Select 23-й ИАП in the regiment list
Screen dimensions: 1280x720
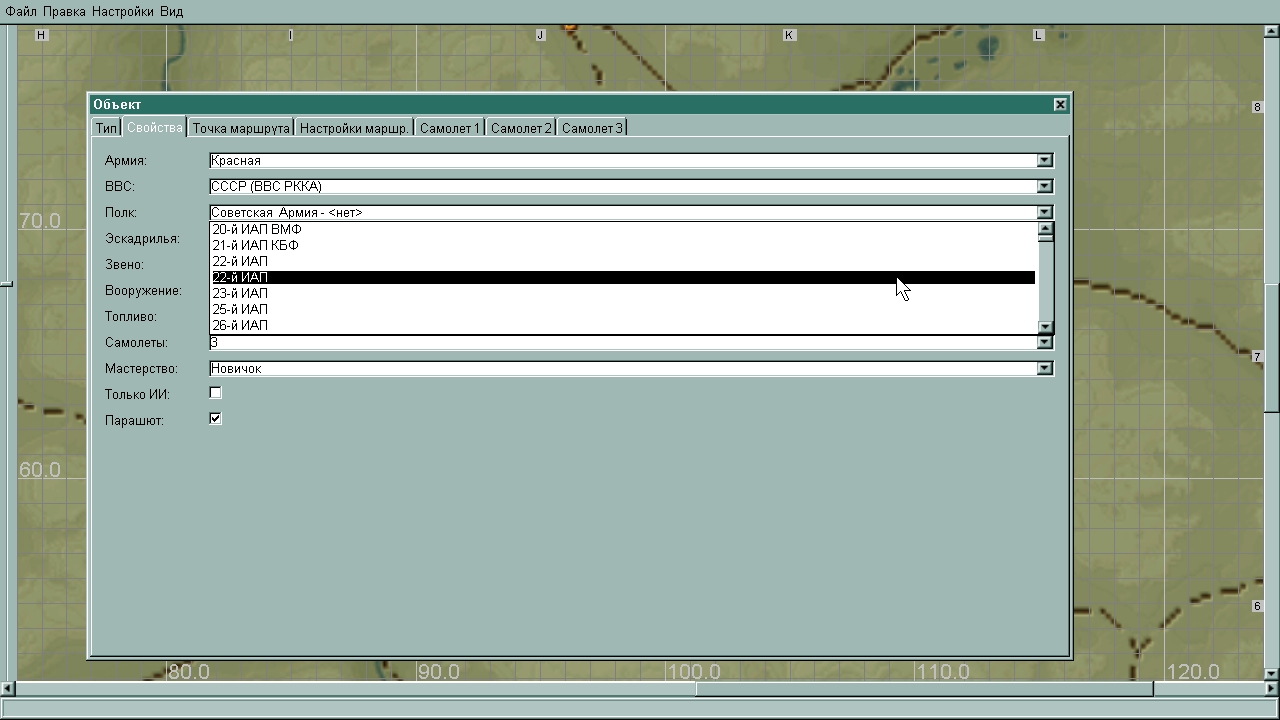point(624,293)
